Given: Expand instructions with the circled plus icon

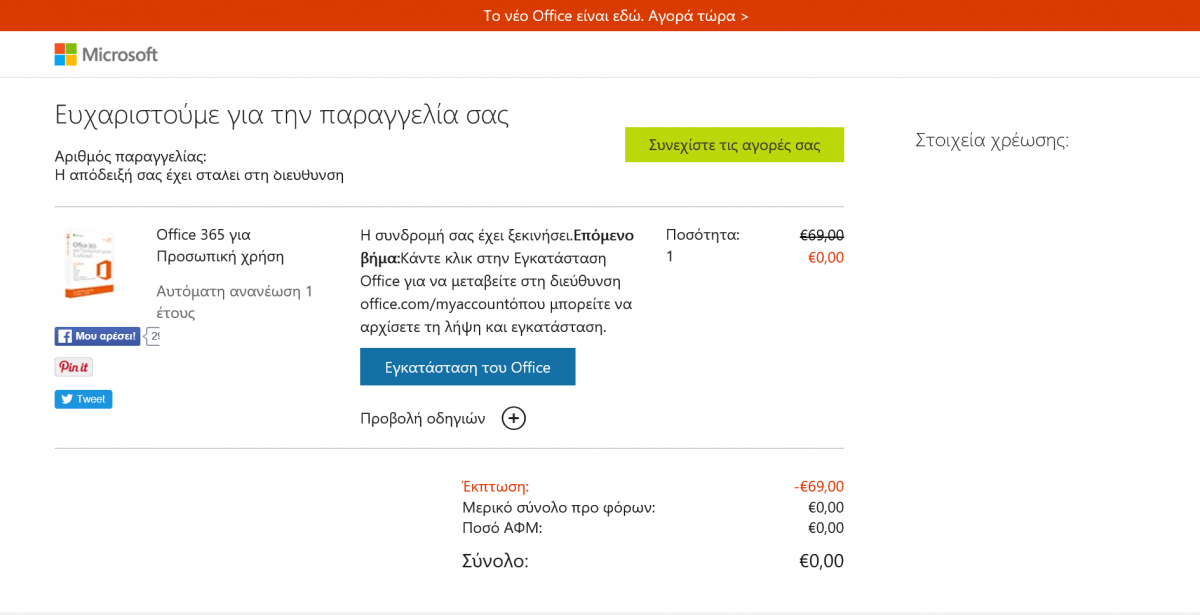Looking at the screenshot, I should click(x=513, y=418).
